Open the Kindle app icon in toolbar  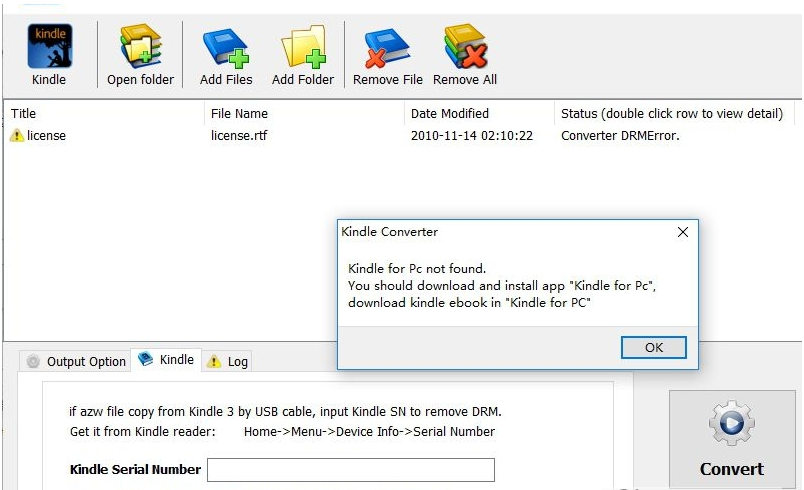click(49, 47)
